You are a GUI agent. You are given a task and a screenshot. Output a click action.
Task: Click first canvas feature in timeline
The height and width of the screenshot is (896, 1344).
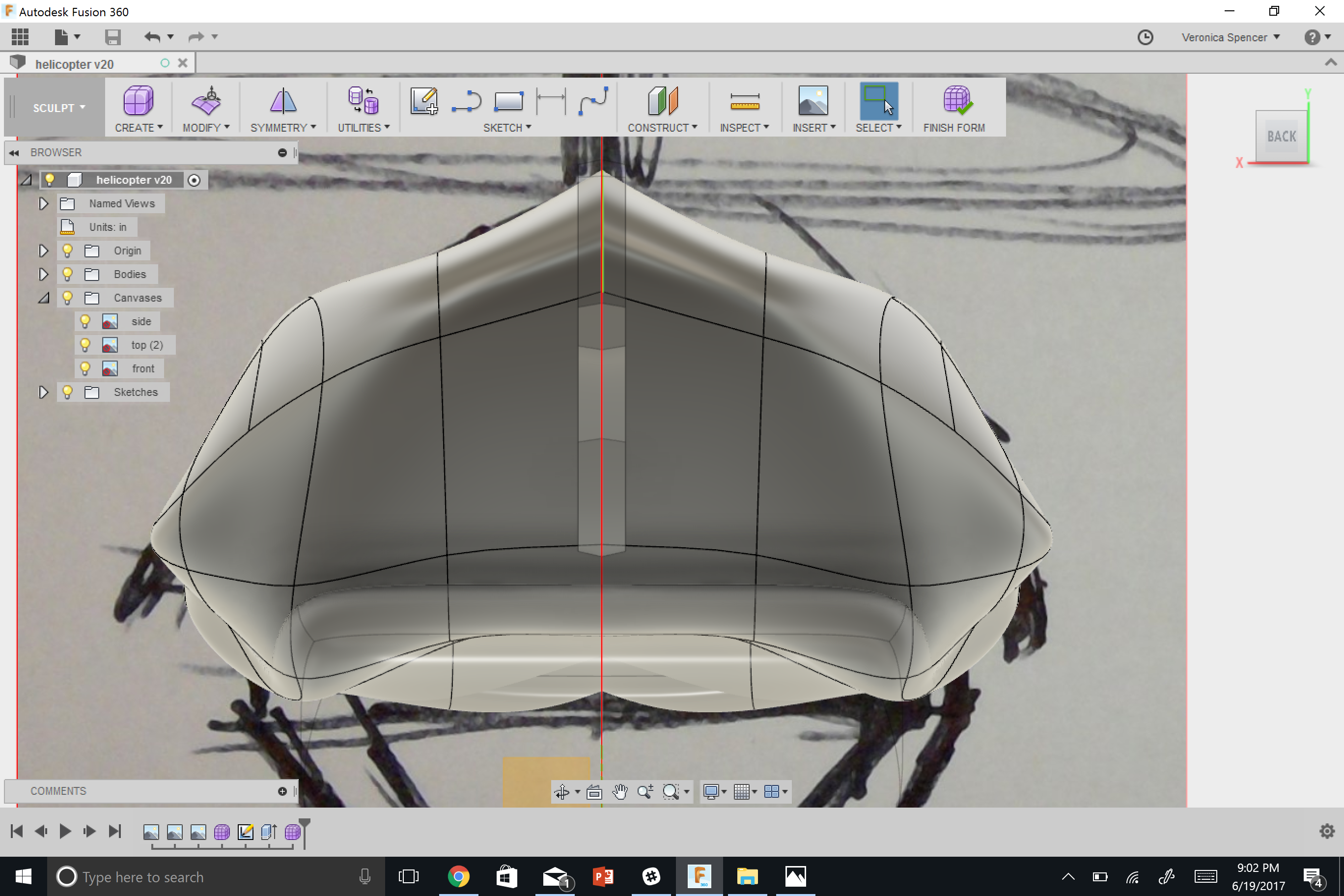(x=151, y=832)
